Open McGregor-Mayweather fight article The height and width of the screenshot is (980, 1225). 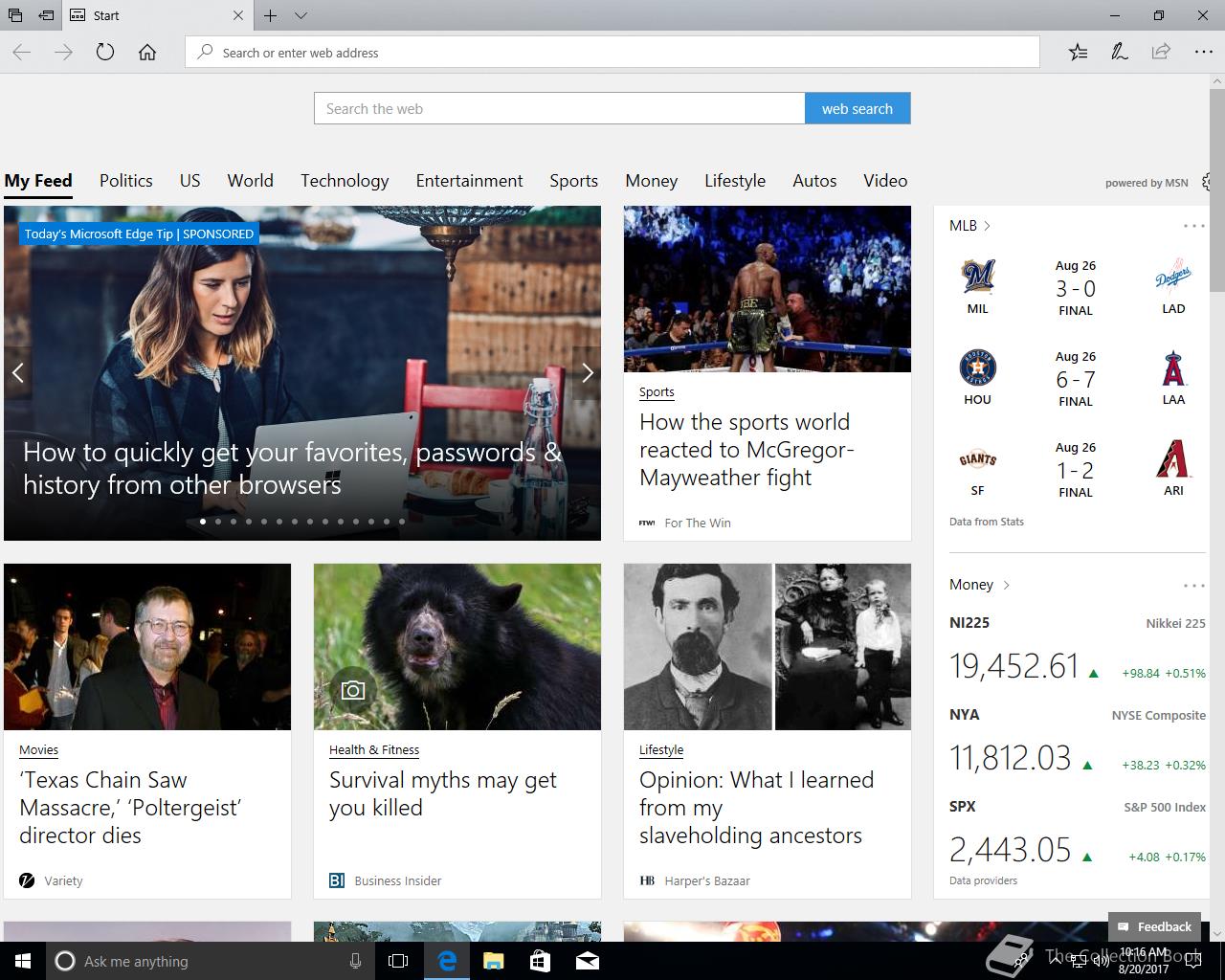(x=746, y=450)
